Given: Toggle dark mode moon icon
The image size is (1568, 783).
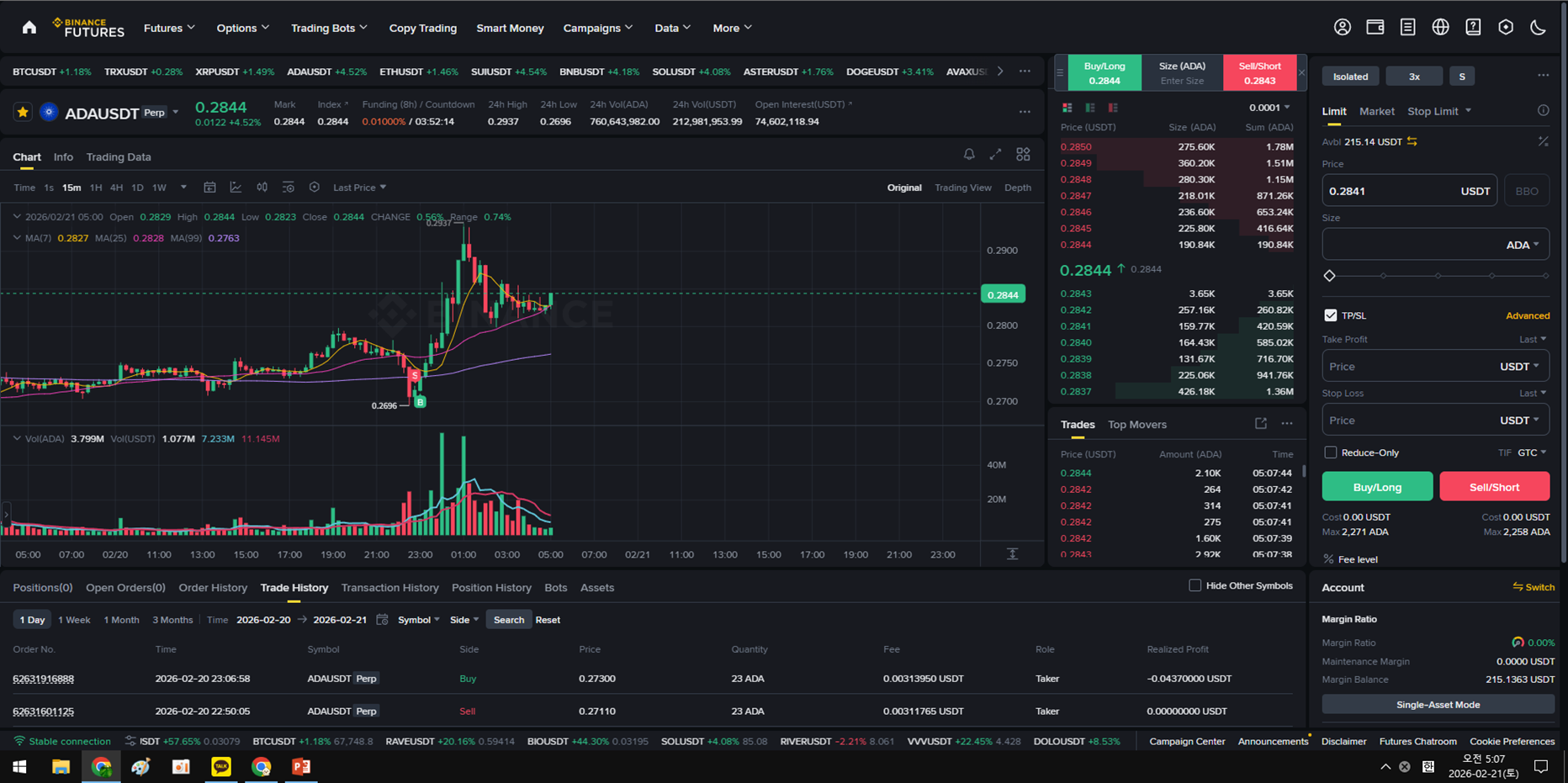Looking at the screenshot, I should [1538, 28].
